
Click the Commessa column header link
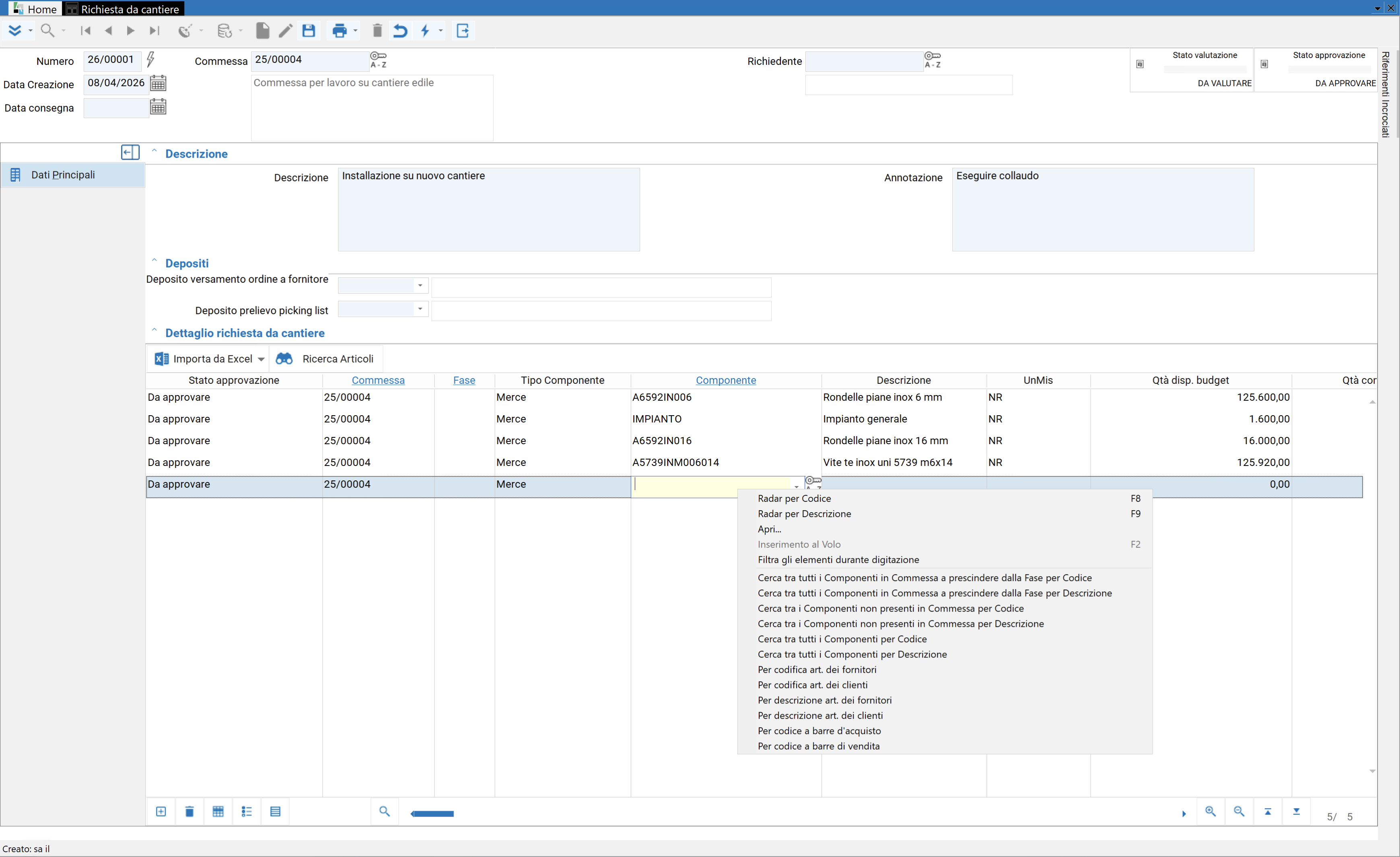[x=379, y=380]
